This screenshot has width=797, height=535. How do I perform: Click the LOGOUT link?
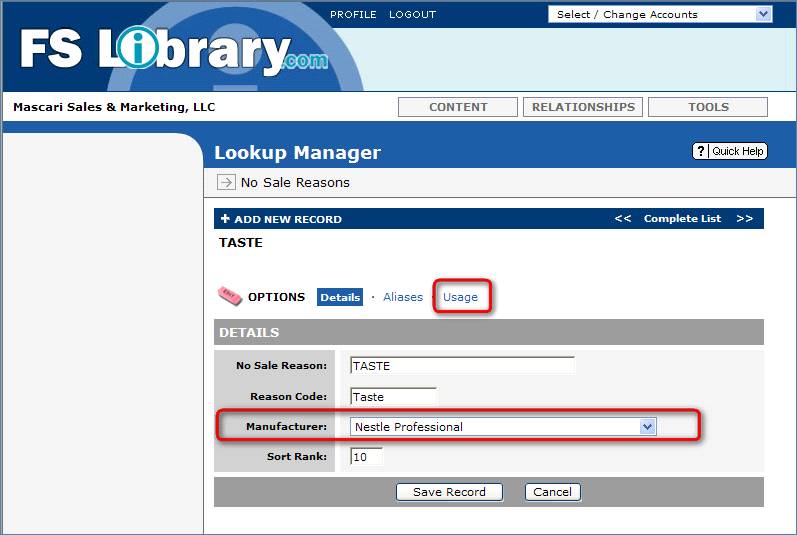(412, 15)
